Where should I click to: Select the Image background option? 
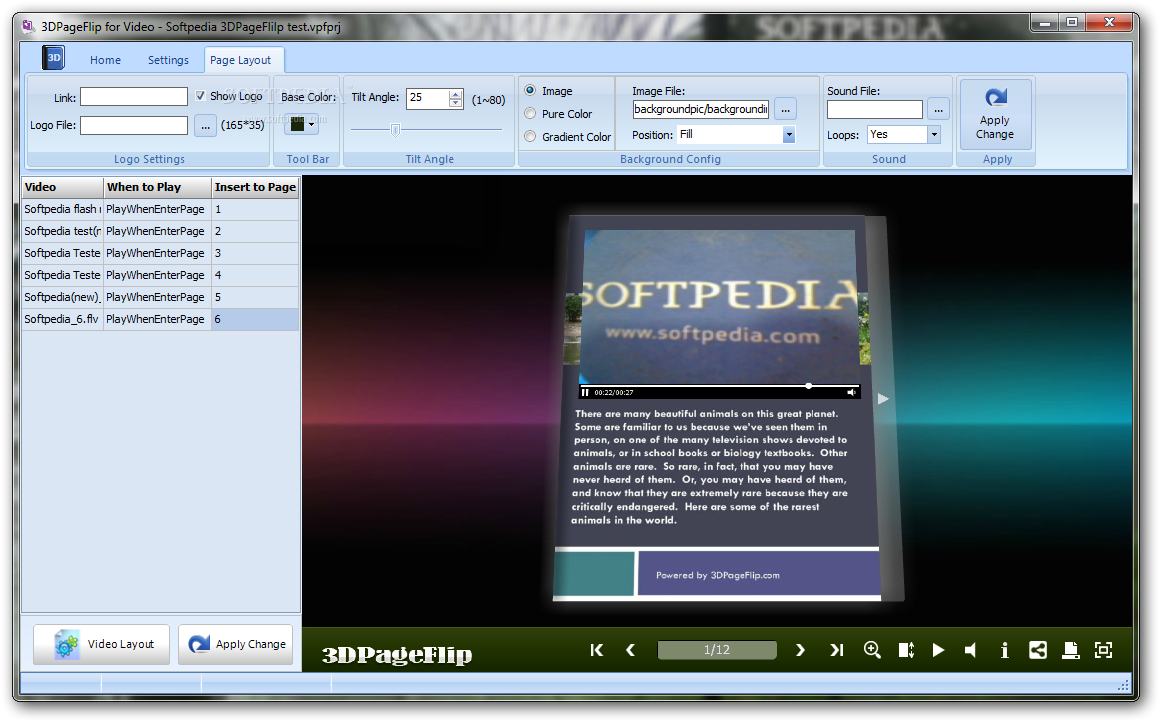530,90
